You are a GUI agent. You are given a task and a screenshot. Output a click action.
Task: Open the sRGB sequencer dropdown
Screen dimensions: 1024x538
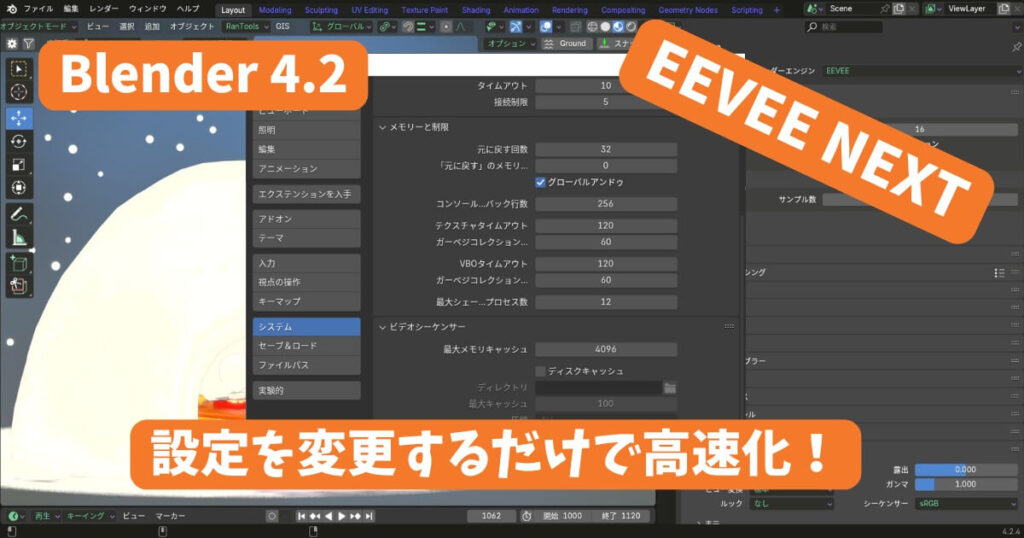tap(967, 503)
